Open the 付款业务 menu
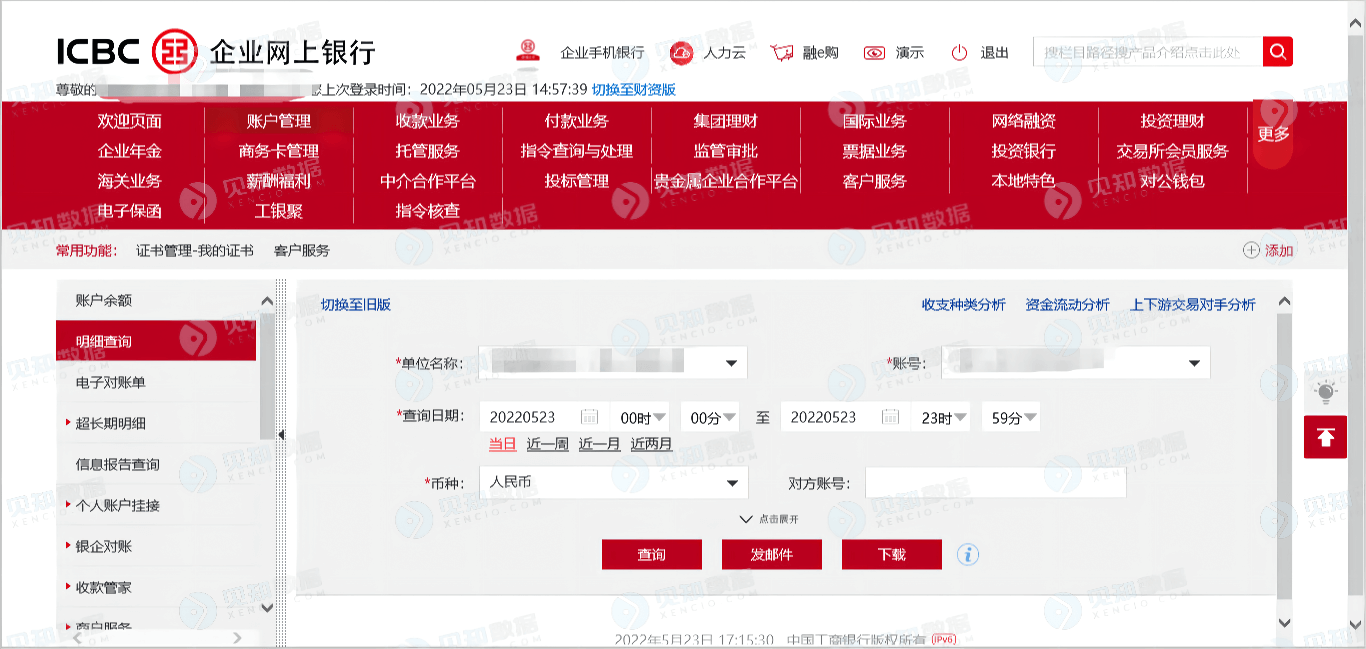 [577, 121]
